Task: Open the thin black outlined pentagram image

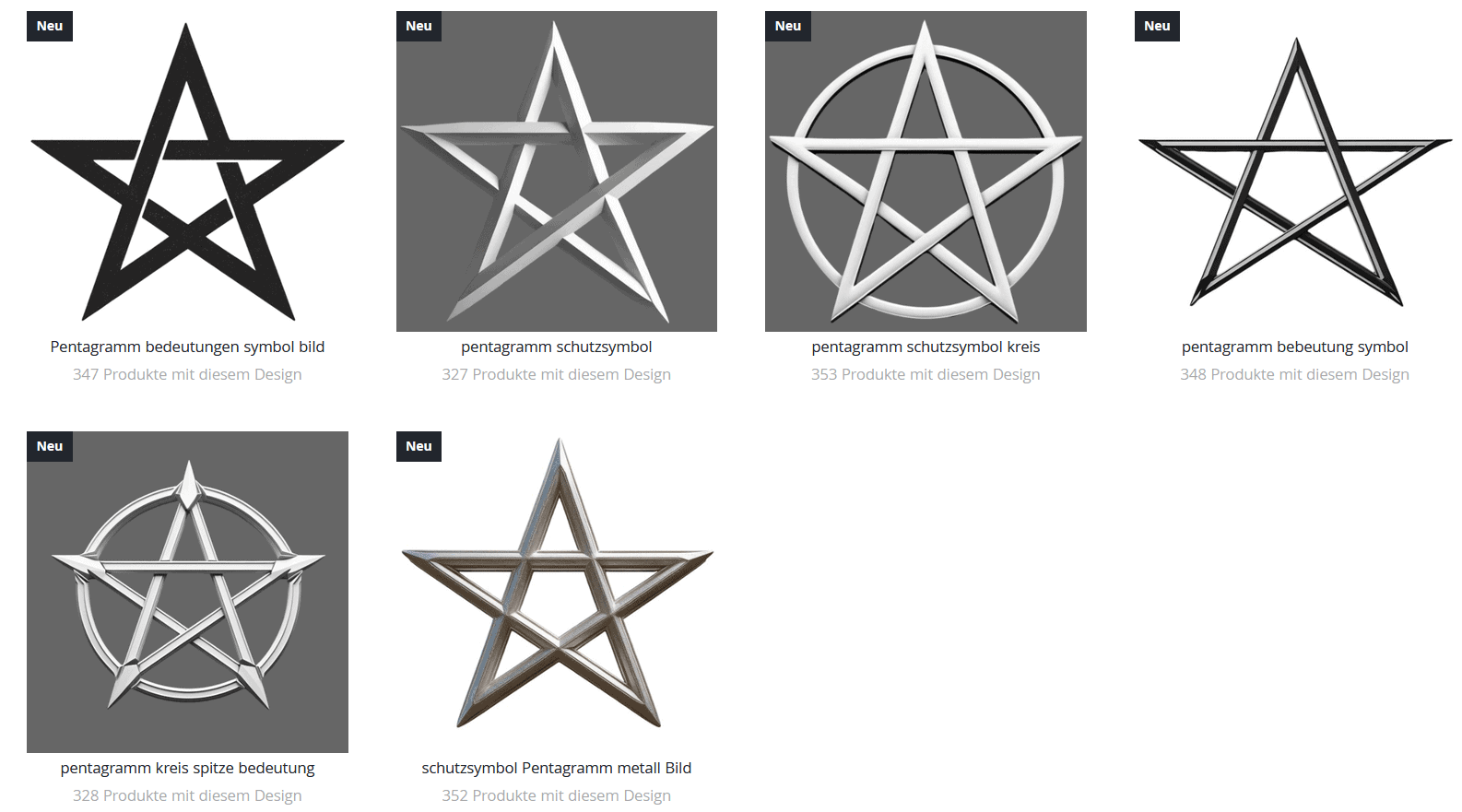Action: pyautogui.click(x=1295, y=171)
